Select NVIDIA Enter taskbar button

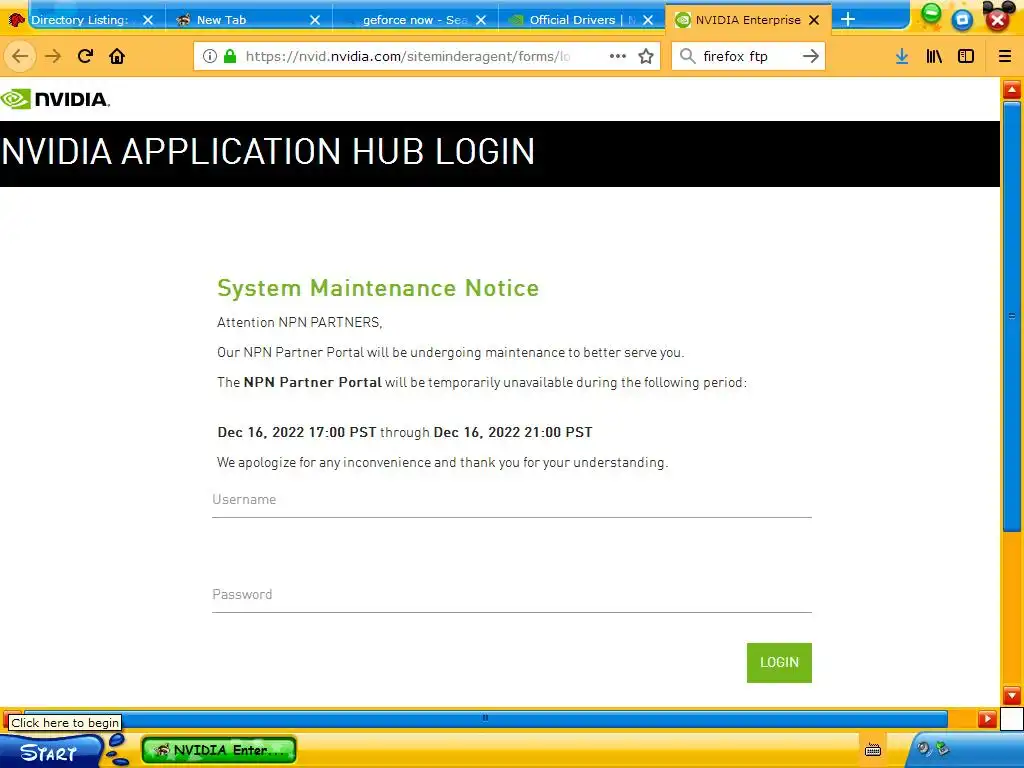[x=219, y=750]
